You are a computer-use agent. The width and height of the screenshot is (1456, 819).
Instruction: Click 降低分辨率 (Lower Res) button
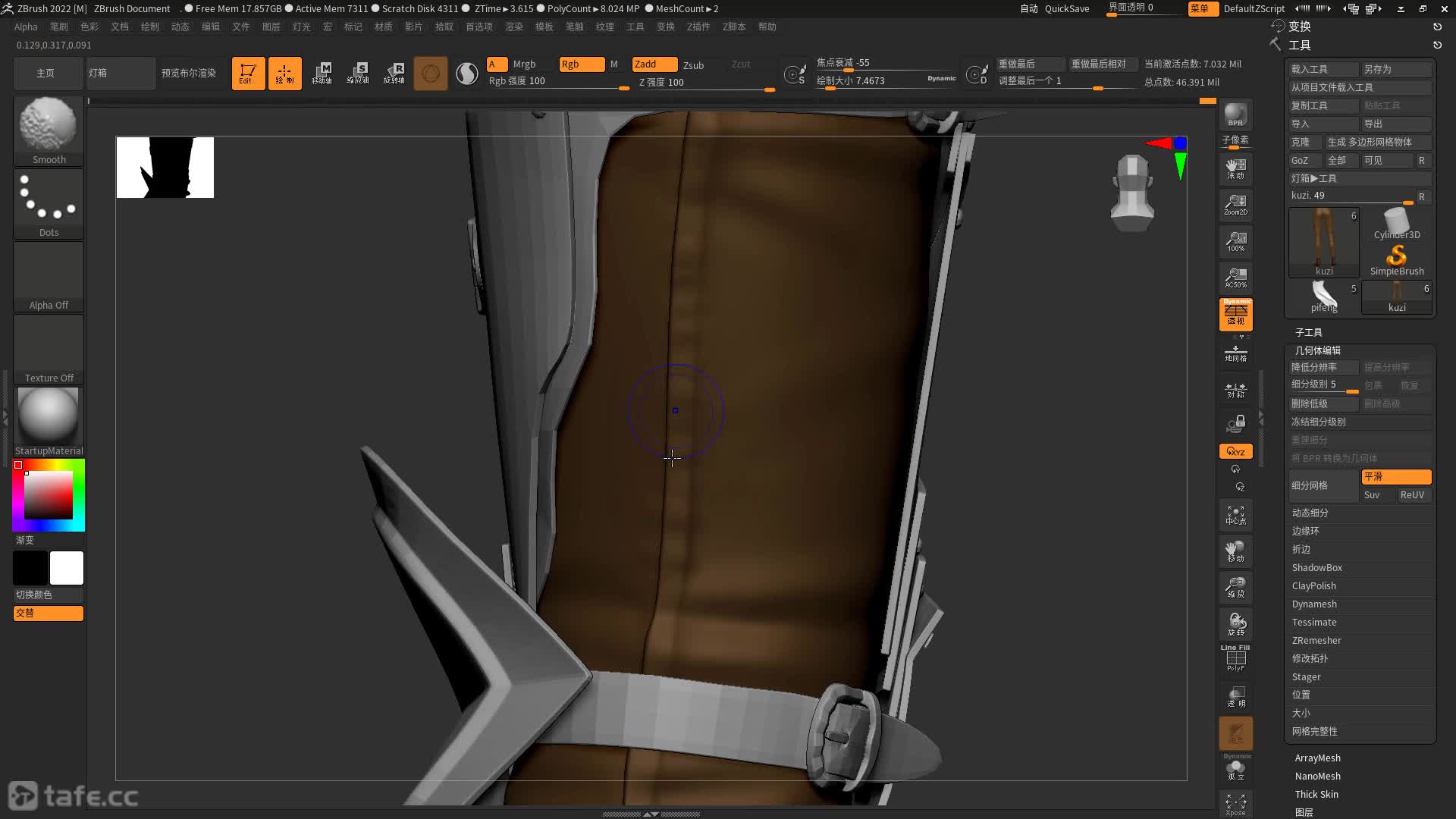point(1323,367)
